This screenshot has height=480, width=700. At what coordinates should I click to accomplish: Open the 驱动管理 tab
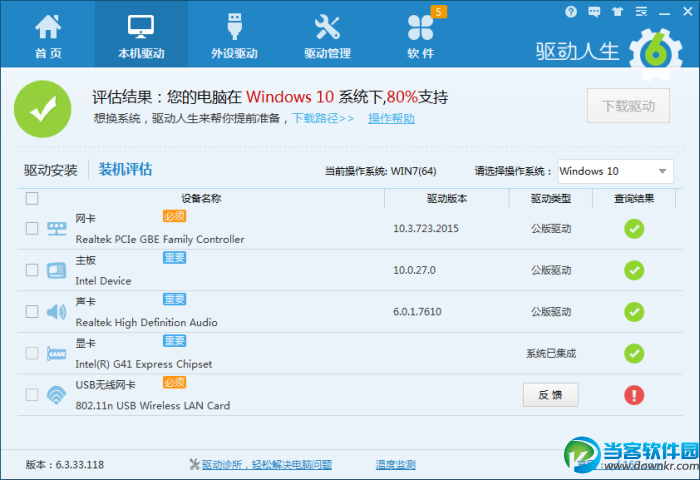coord(327,36)
